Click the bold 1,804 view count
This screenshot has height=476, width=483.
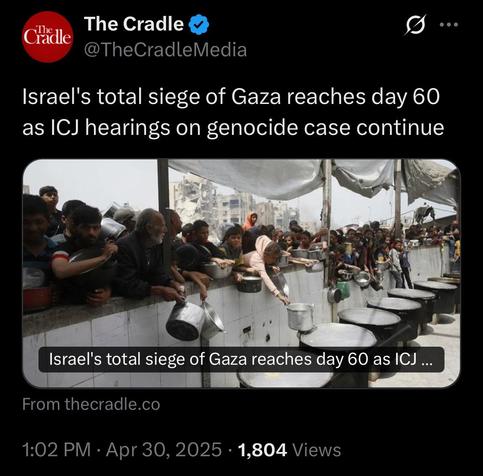pyautogui.click(x=262, y=450)
